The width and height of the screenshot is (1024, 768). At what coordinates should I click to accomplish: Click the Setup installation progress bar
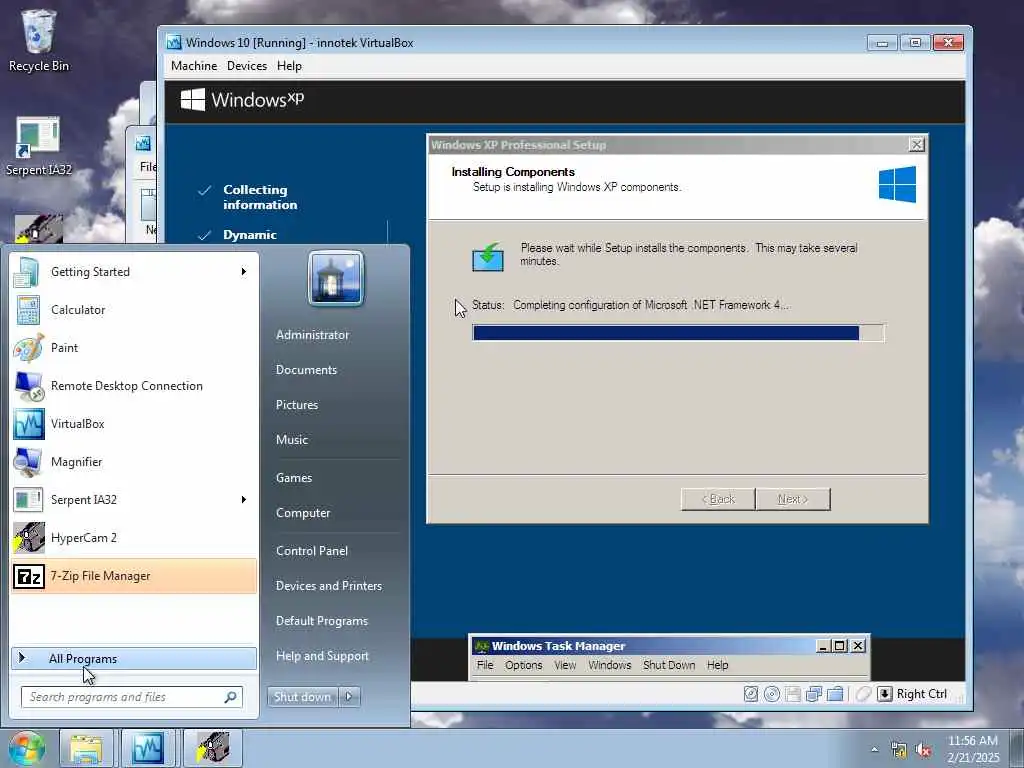(679, 333)
